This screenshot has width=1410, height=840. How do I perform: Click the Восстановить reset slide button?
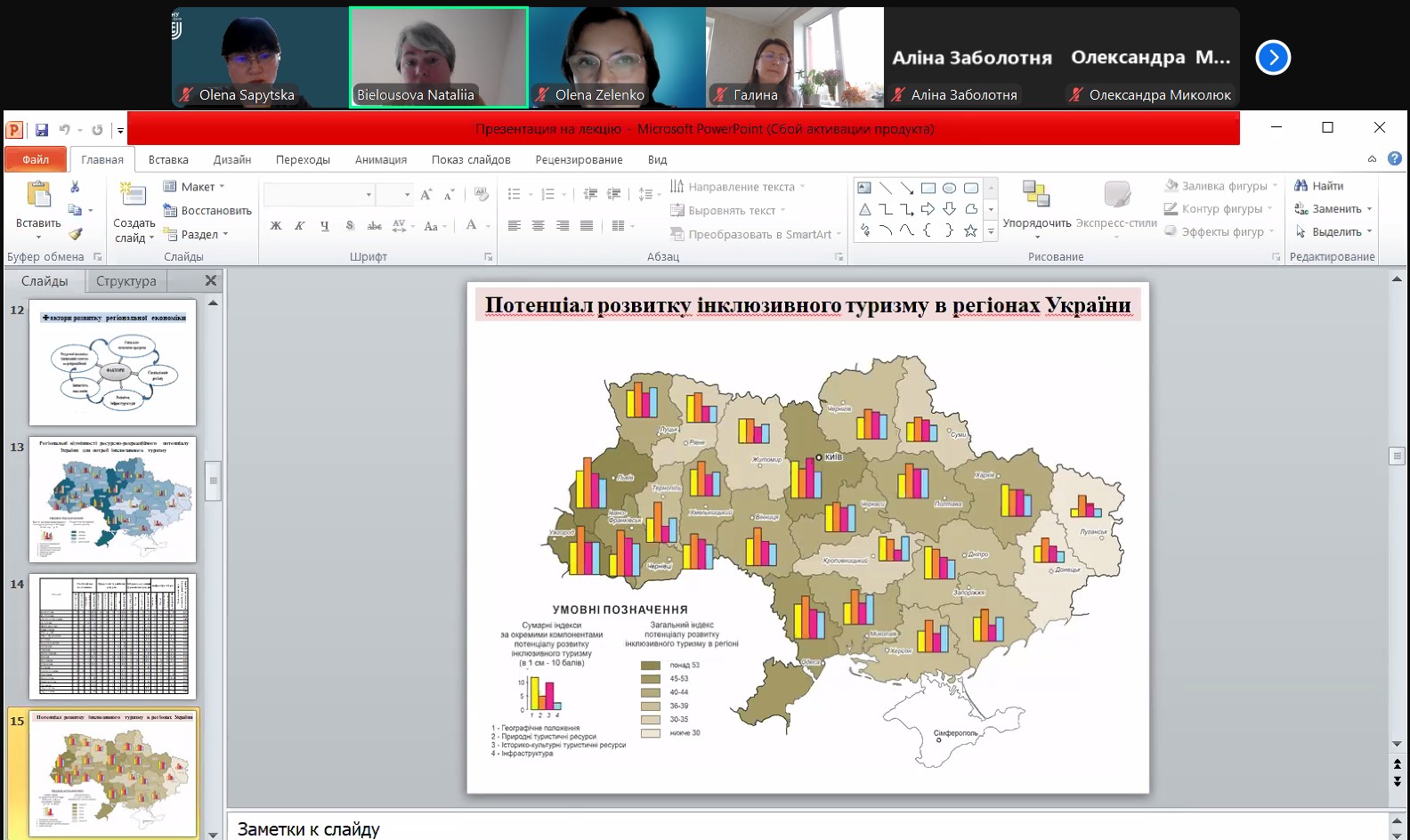point(207,211)
